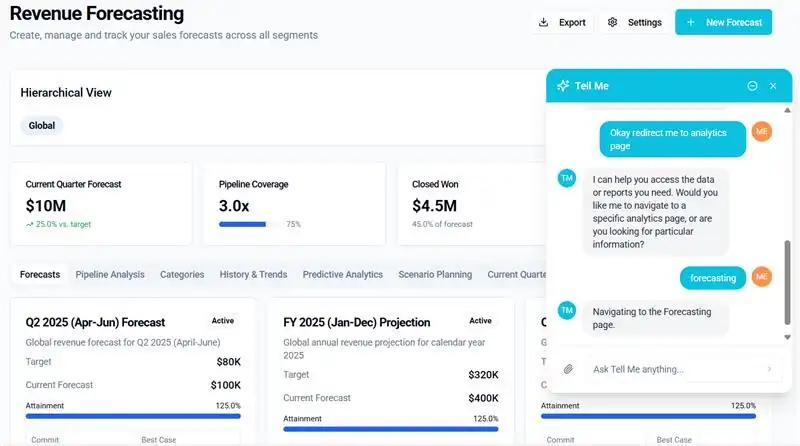Click the orange ME avatar beside forecasting
The height and width of the screenshot is (446, 800).
click(x=762, y=277)
